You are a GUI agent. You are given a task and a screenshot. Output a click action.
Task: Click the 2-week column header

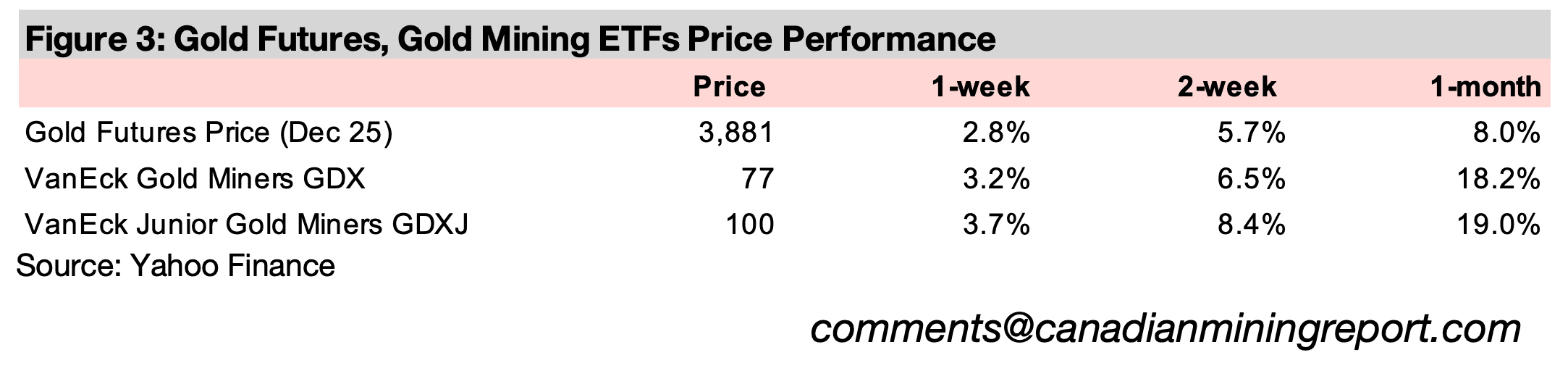[x=1227, y=87]
